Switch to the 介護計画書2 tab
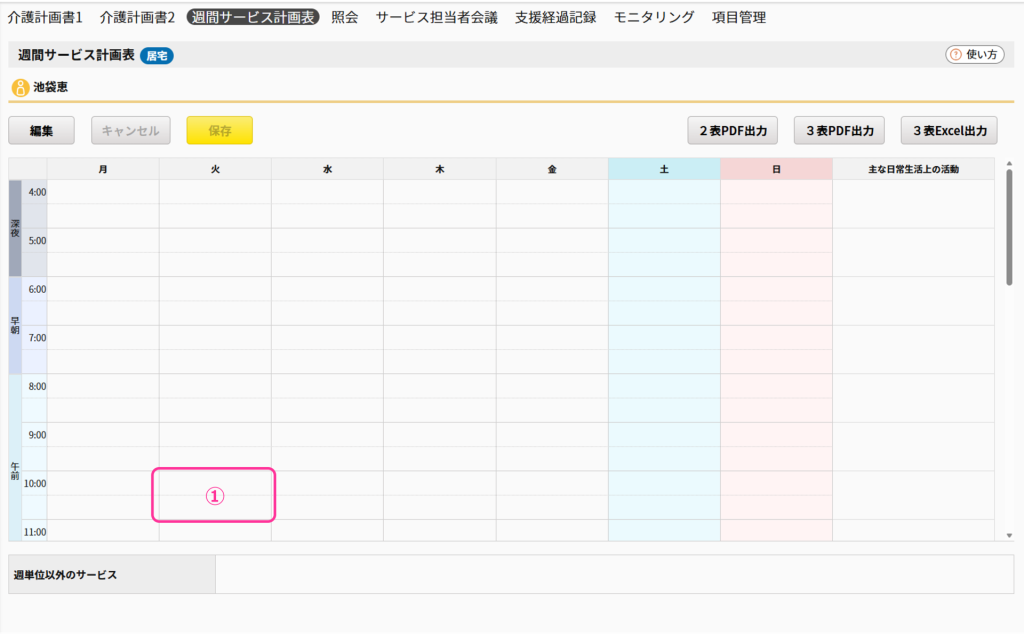This screenshot has height=634, width=1024. point(137,17)
